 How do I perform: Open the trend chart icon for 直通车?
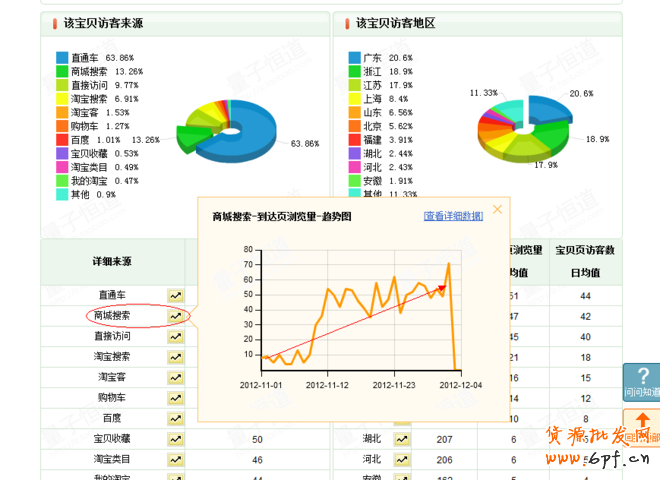pos(176,295)
